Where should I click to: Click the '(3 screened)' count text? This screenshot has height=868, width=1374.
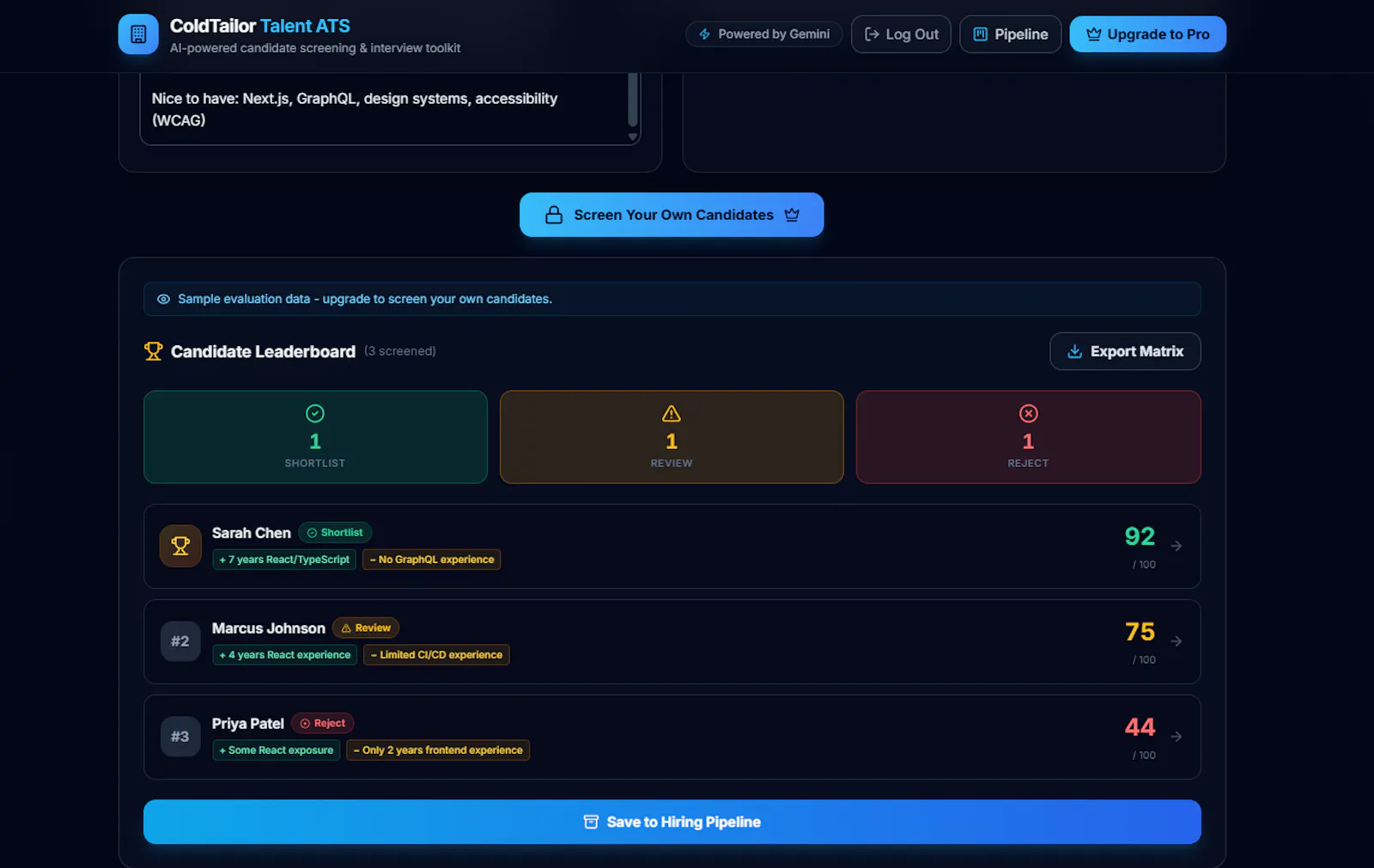tap(400, 351)
